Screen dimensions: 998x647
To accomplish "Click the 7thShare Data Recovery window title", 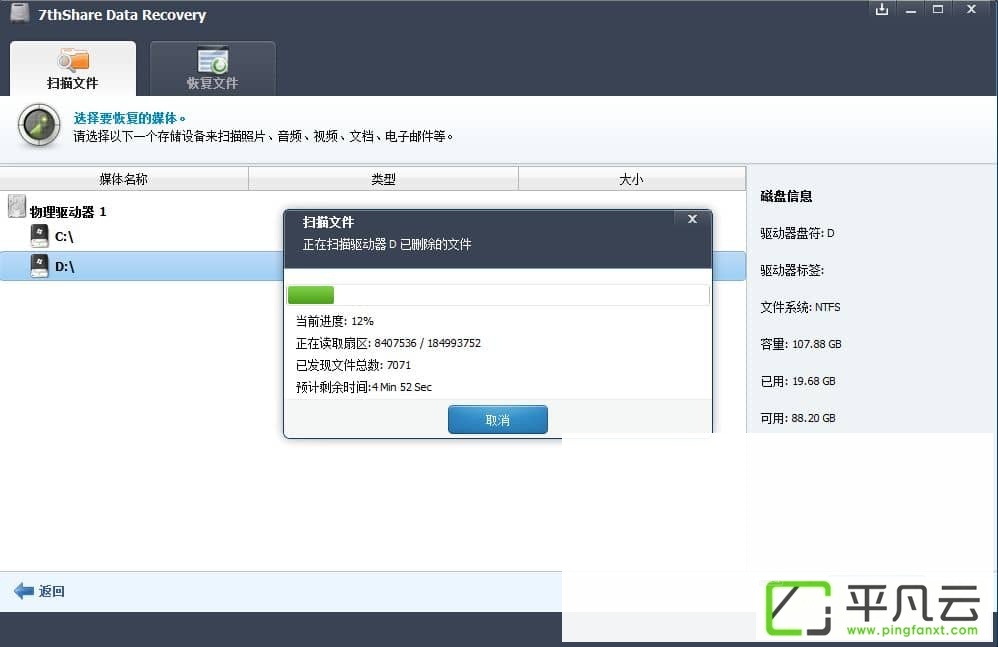I will click(x=122, y=15).
